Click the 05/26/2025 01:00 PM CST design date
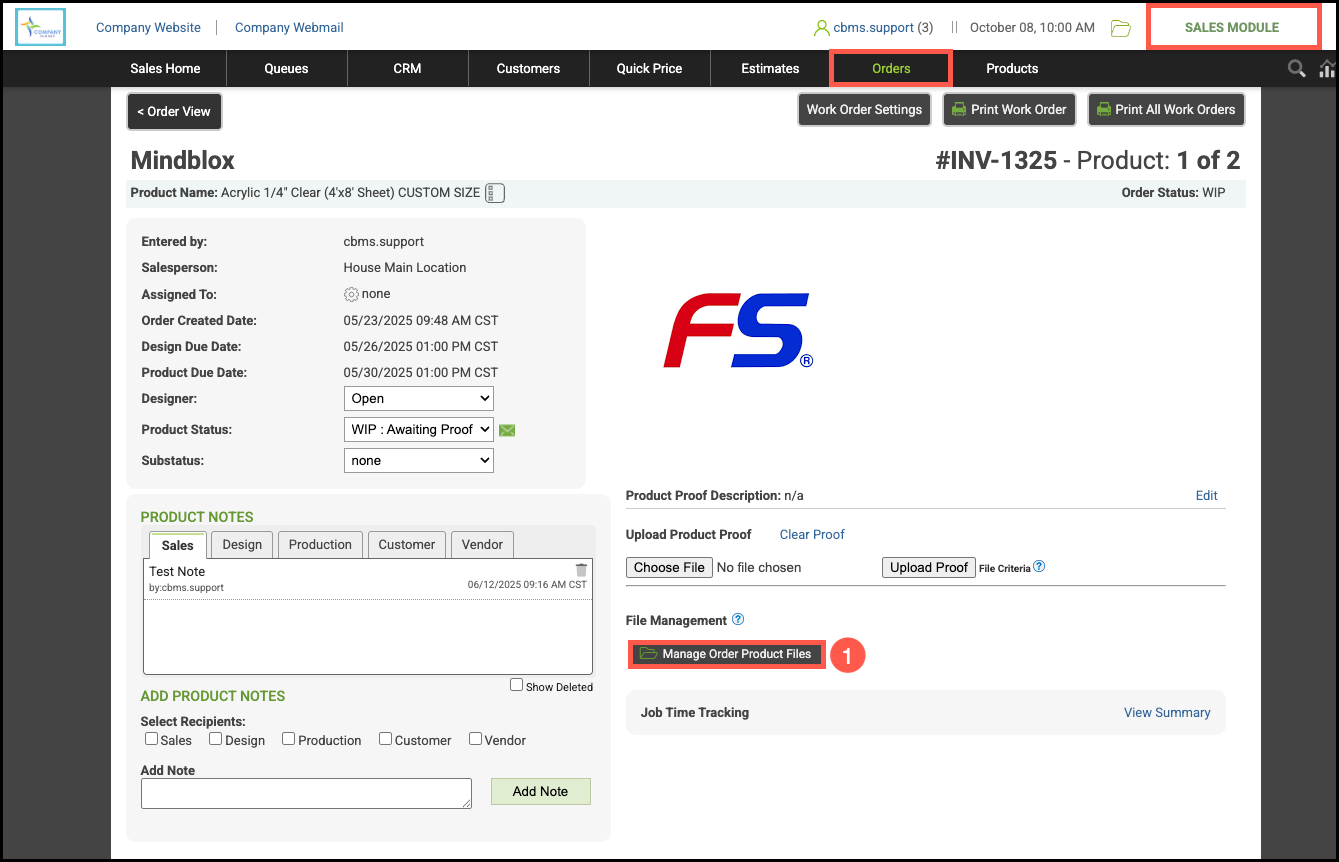Screen dimensions: 1339x862 pyautogui.click(x=421, y=346)
